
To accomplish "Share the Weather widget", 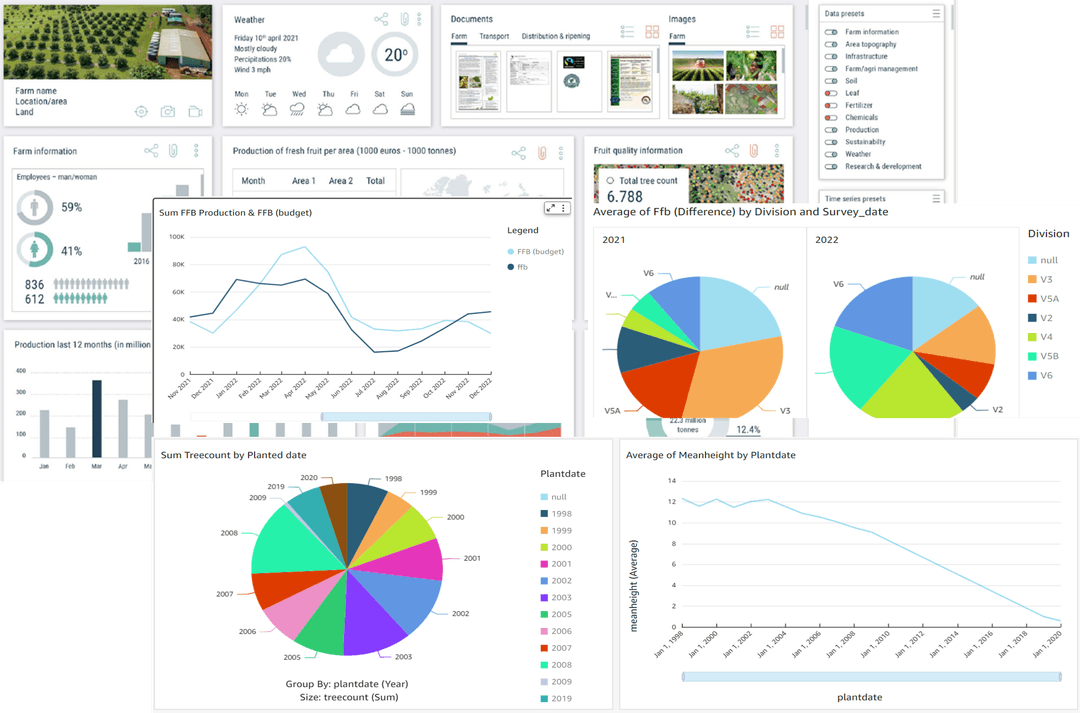I will 381,19.
